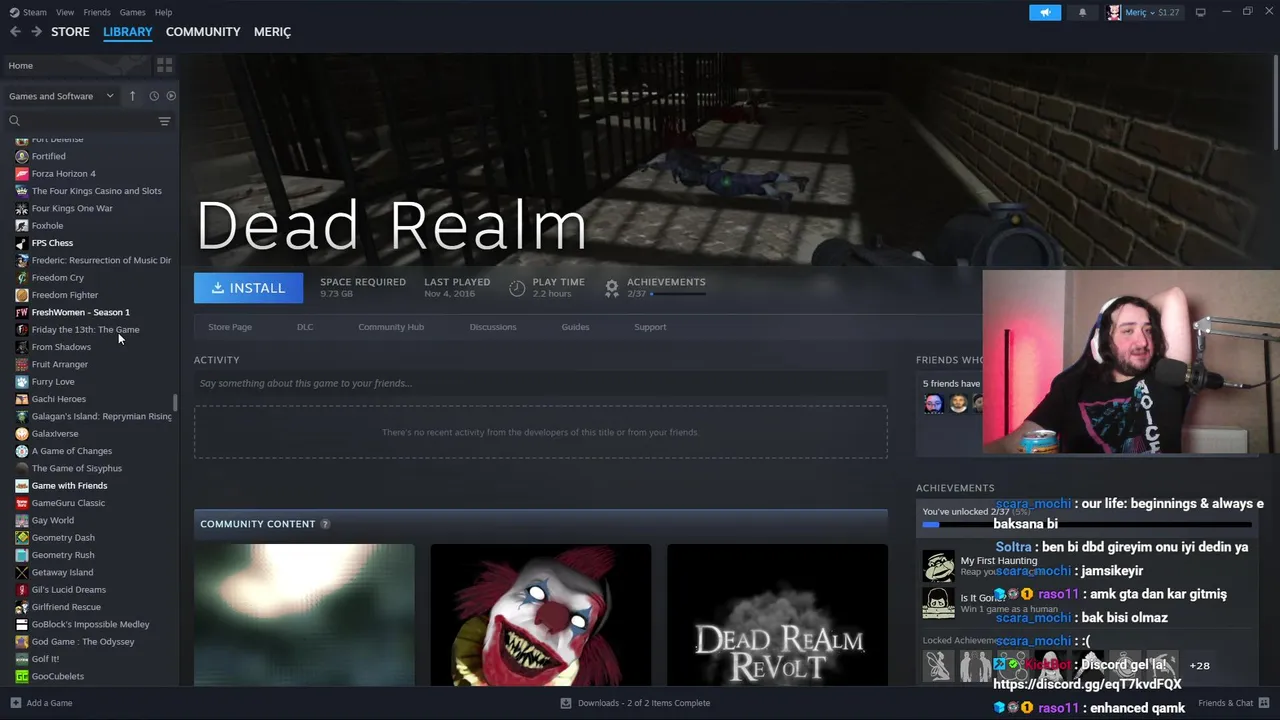Screen dimensions: 1280x720
Task: Click the FPS Chess game icon
Action: click(x=22, y=243)
